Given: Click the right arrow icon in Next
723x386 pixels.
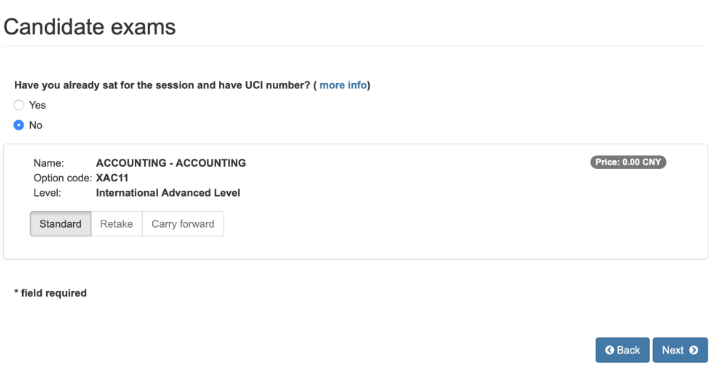Looking at the screenshot, I should [x=693, y=350].
